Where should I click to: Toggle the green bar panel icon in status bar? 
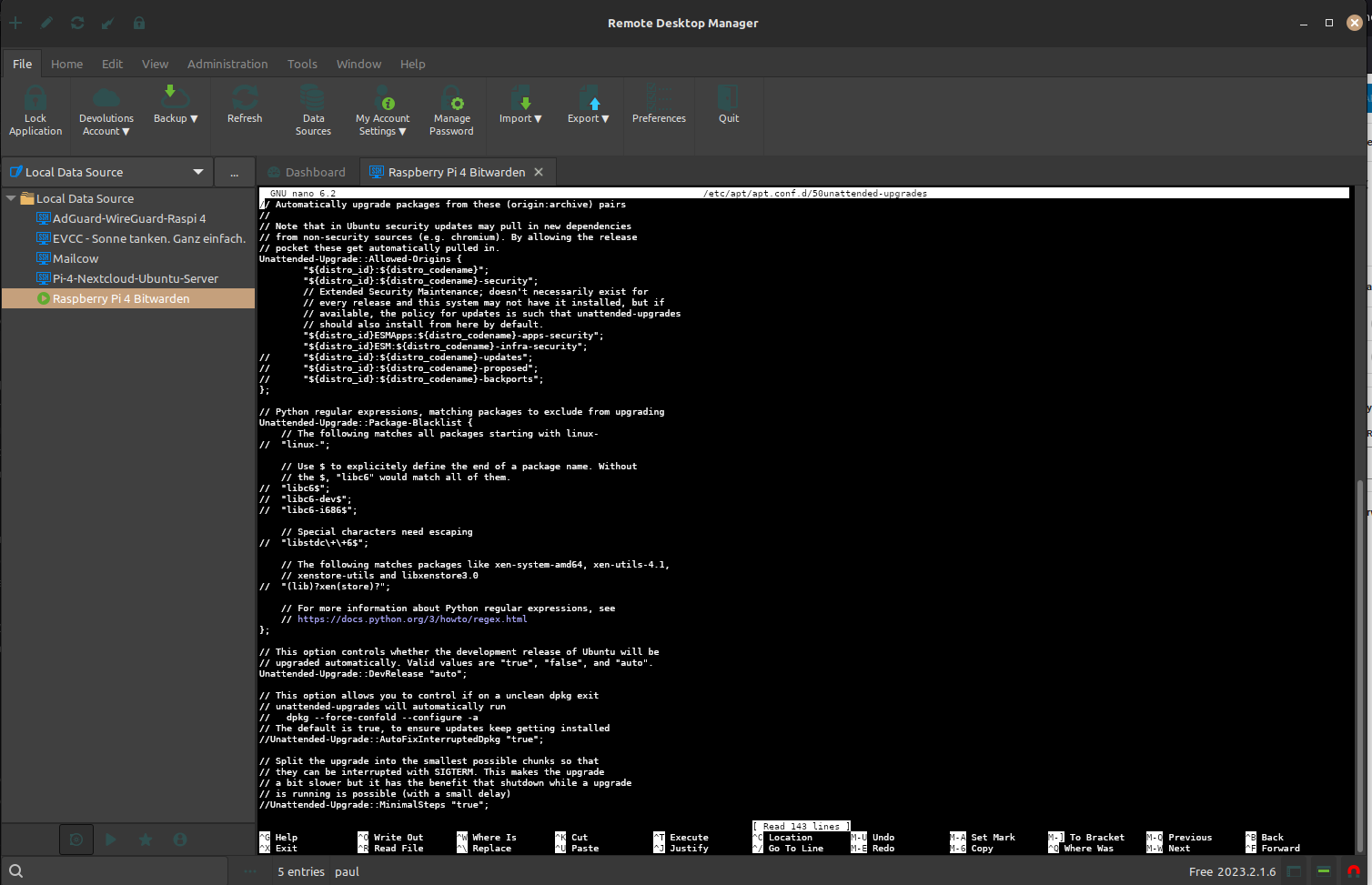click(x=1324, y=871)
